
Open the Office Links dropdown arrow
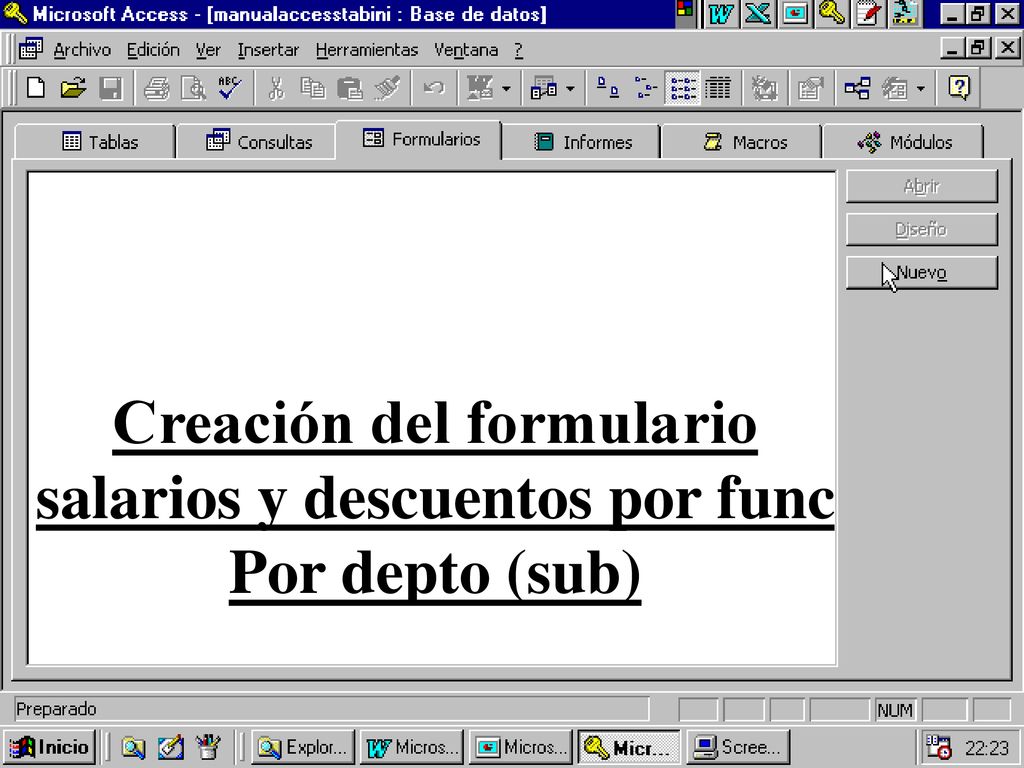(x=506, y=88)
